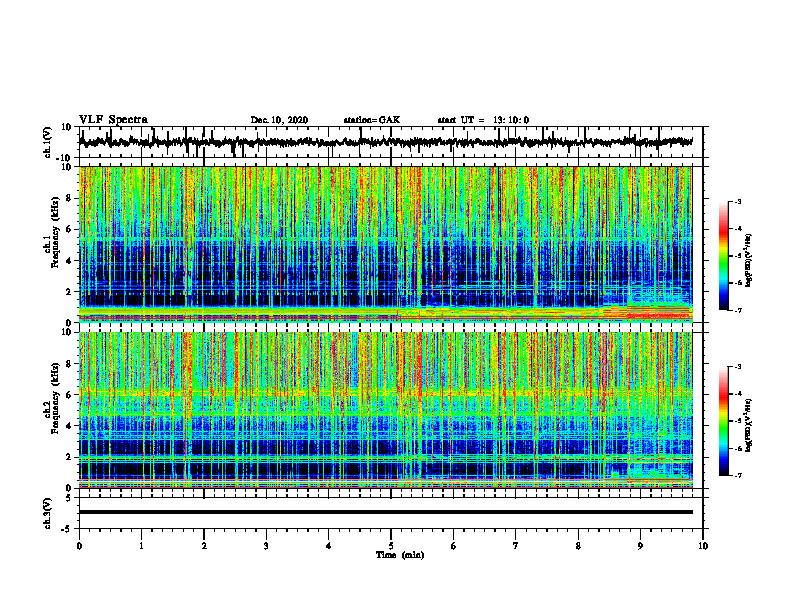
Task: Click the '4' kHz tick on ch.1 spectrogram
Action: coord(69,261)
